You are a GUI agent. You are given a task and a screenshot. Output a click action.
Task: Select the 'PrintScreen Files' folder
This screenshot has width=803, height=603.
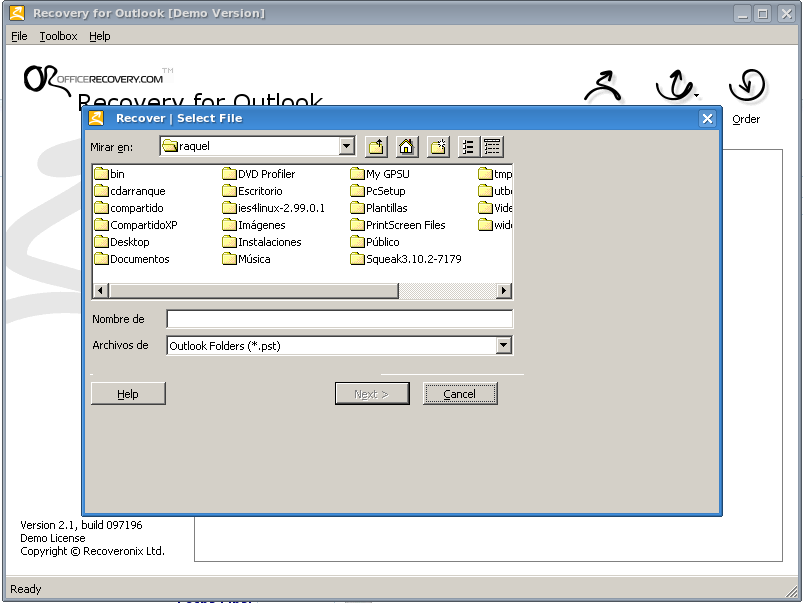398,224
